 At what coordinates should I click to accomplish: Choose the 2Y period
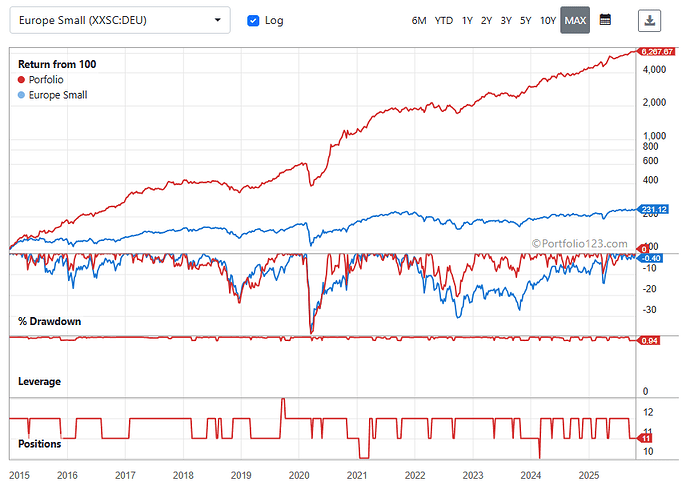[x=486, y=20]
